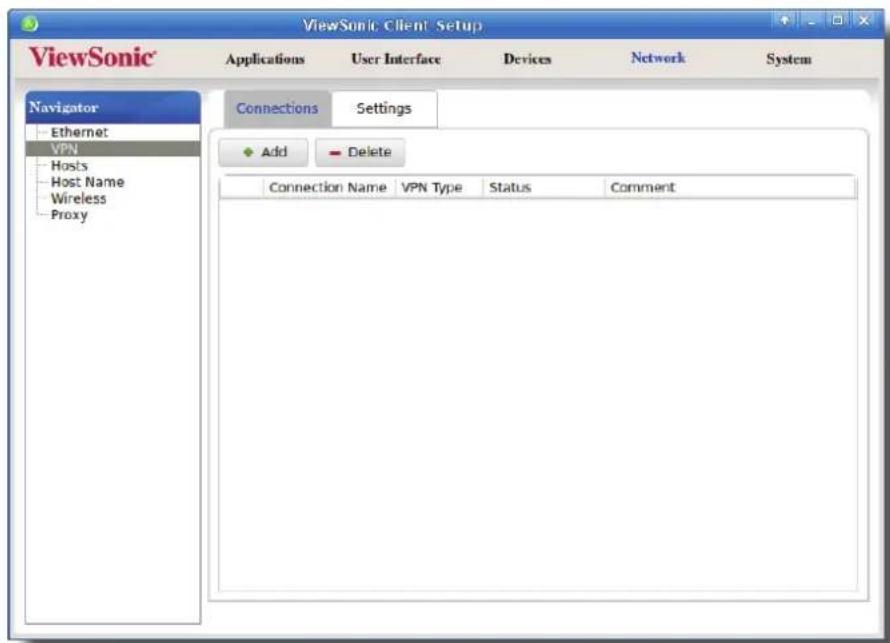The image size is (890, 643).
Task: Click the ViewSonic logo
Action: [x=92, y=57]
